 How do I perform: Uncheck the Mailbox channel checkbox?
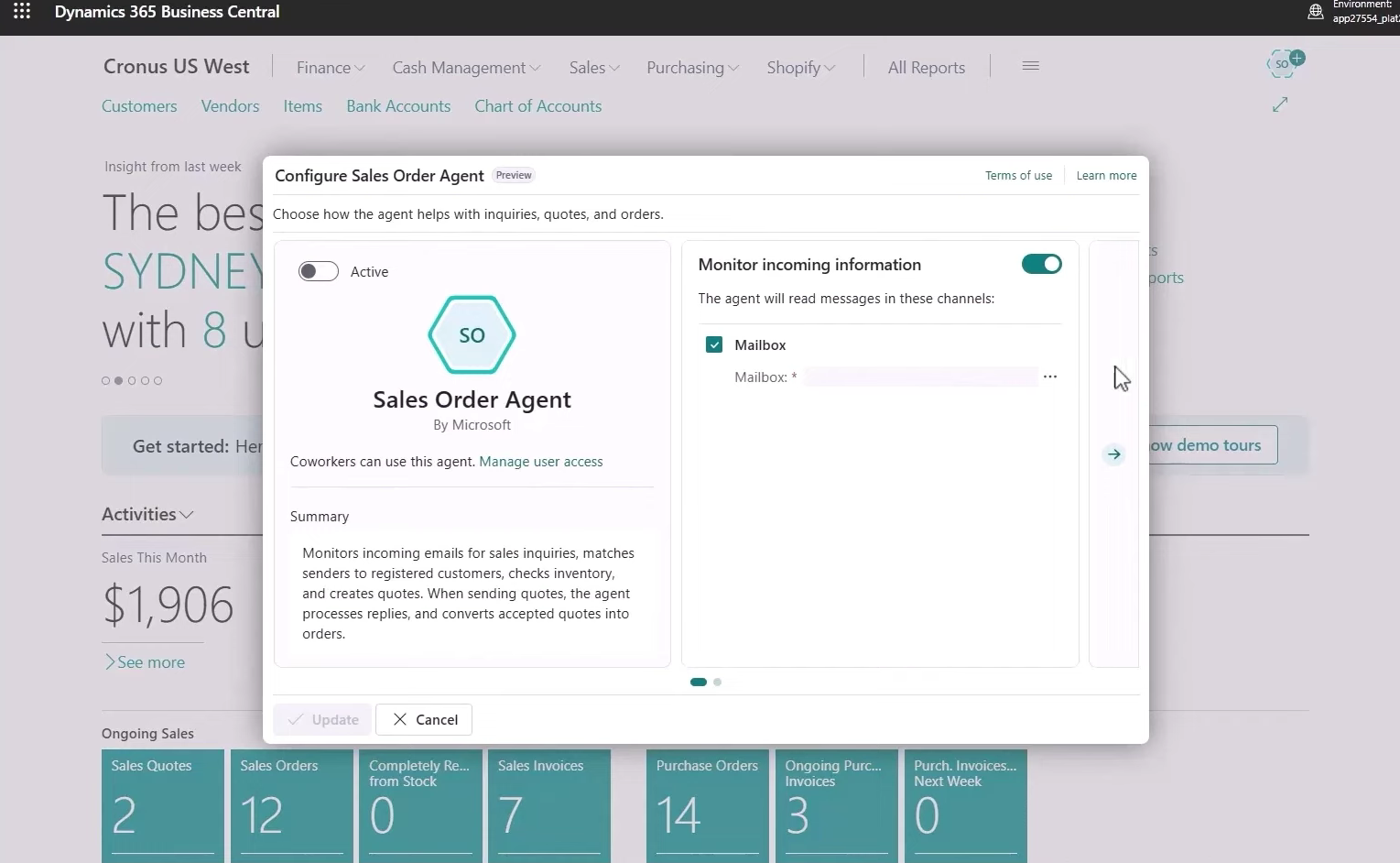point(714,344)
